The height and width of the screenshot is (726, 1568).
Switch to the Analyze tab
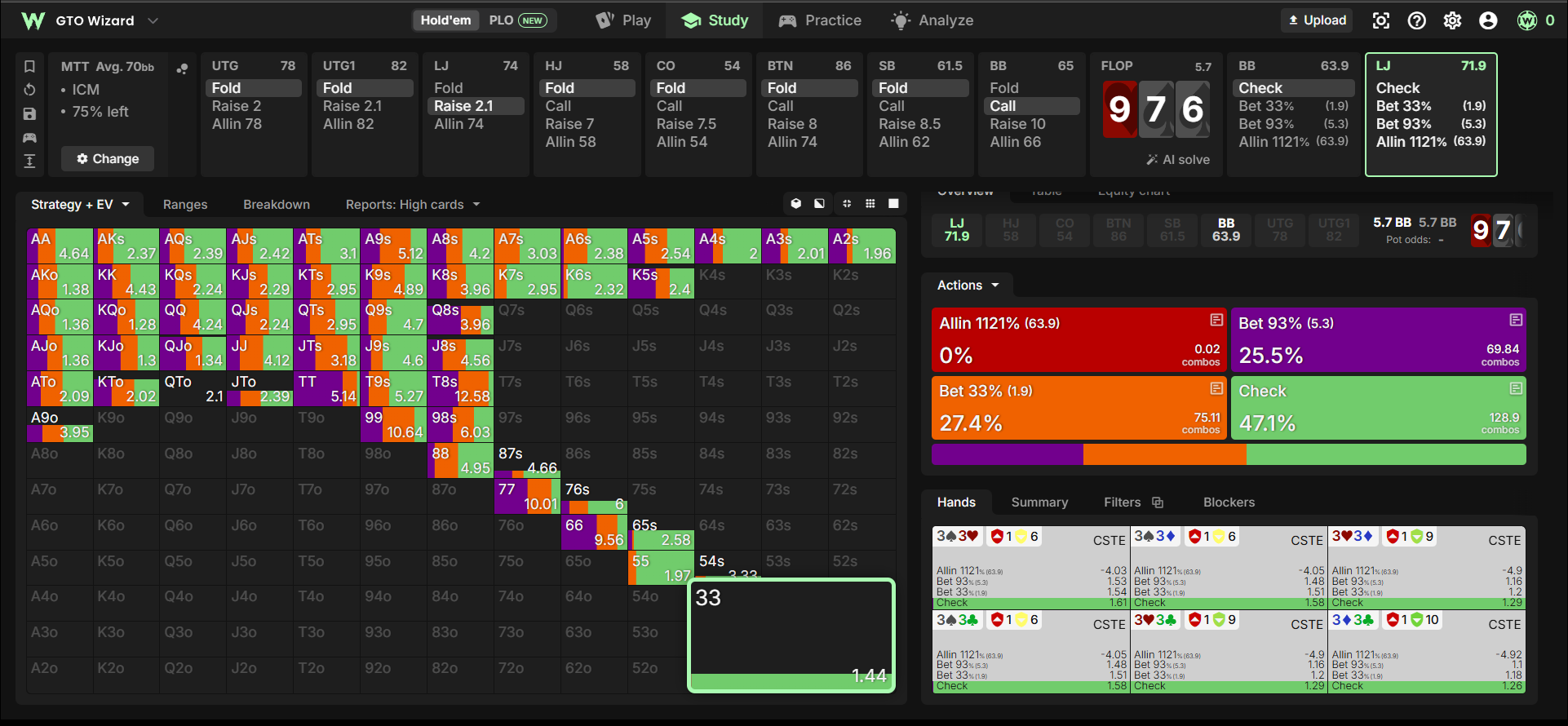(932, 20)
